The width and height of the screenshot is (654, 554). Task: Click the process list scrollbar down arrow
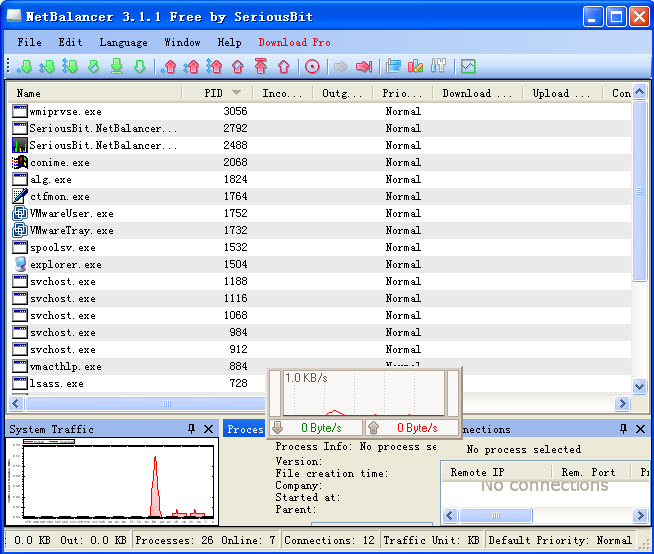639,385
